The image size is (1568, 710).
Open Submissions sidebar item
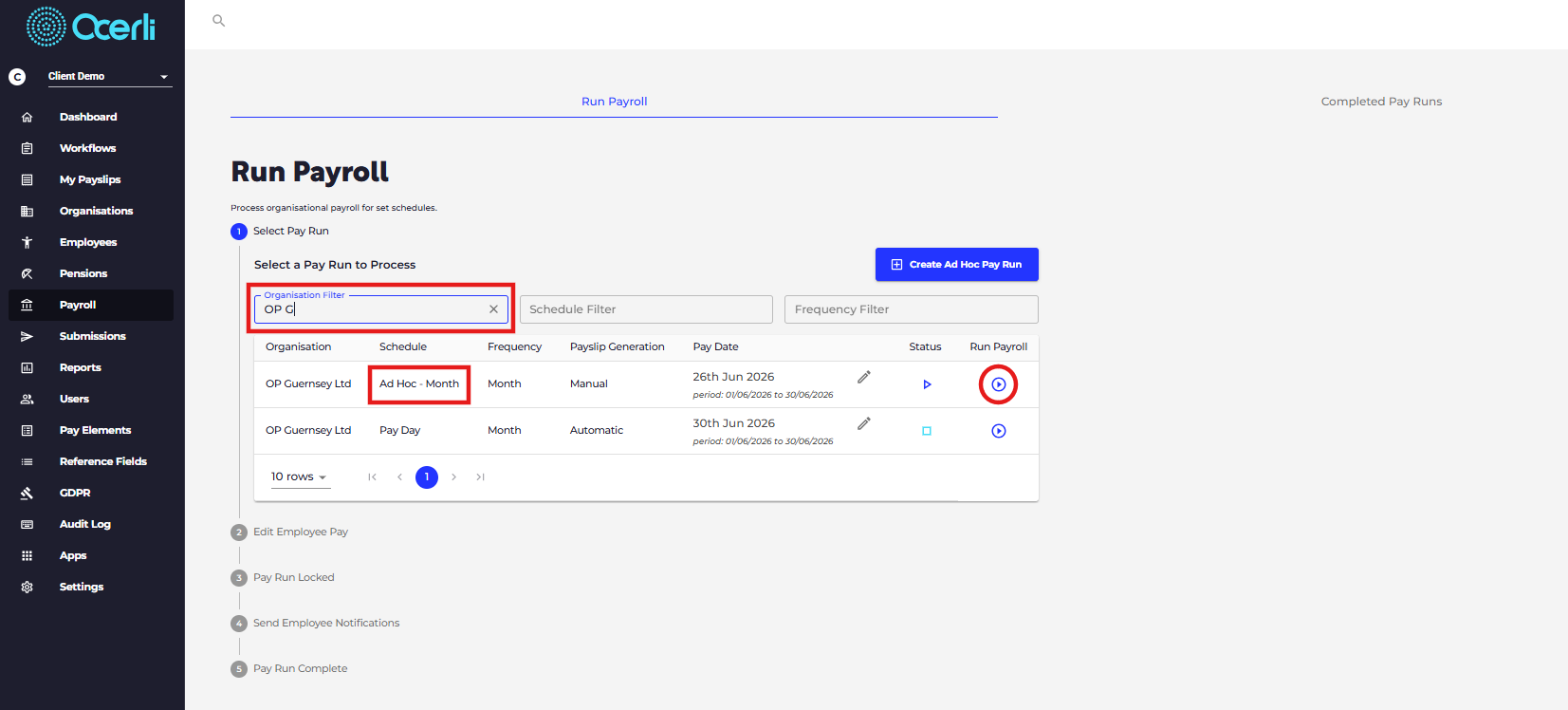coord(92,336)
